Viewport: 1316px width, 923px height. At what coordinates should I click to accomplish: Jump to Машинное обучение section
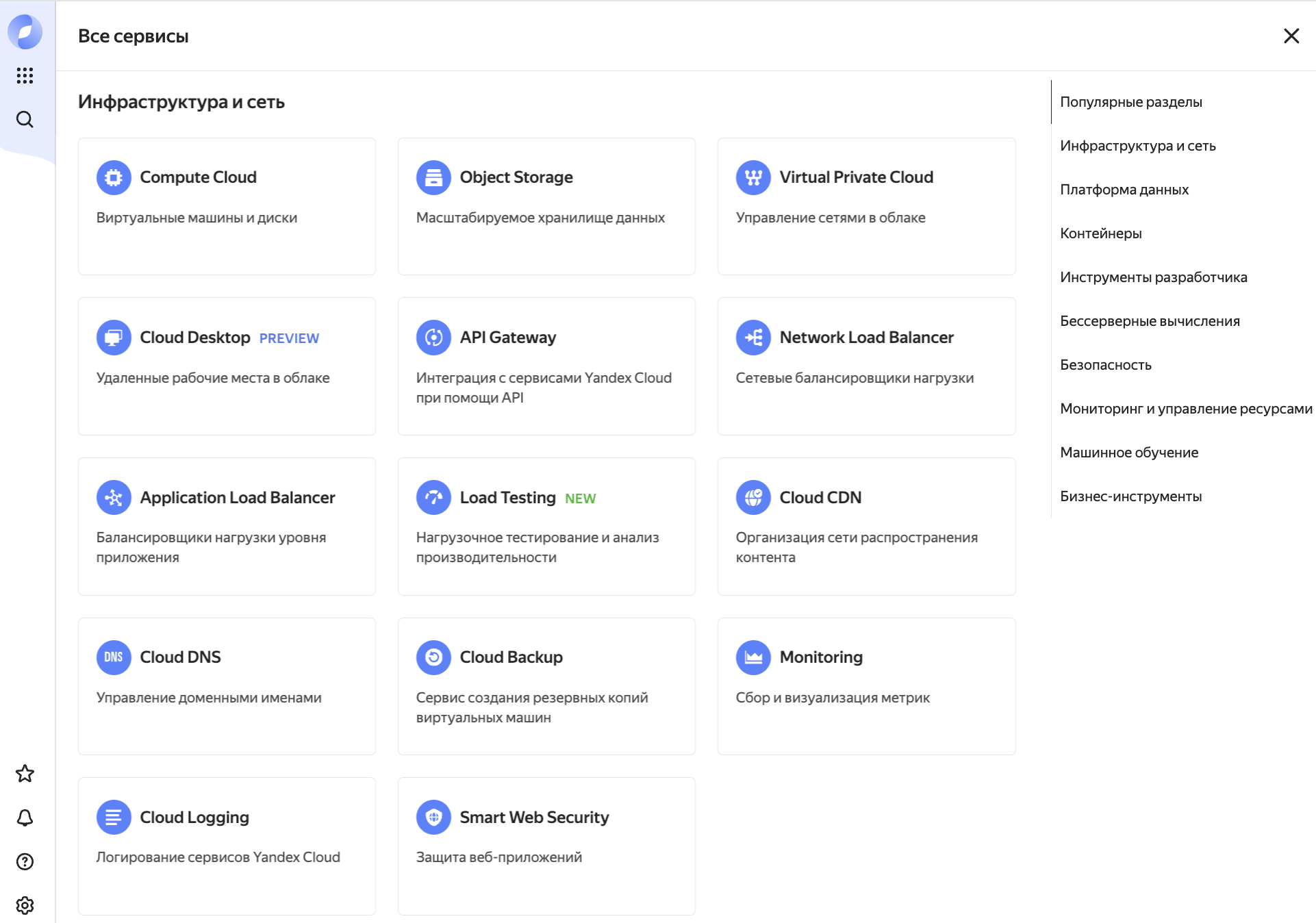[1129, 453]
